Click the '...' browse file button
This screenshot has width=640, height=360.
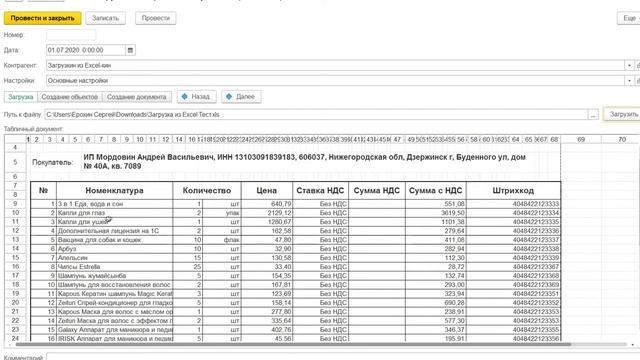click(593, 115)
